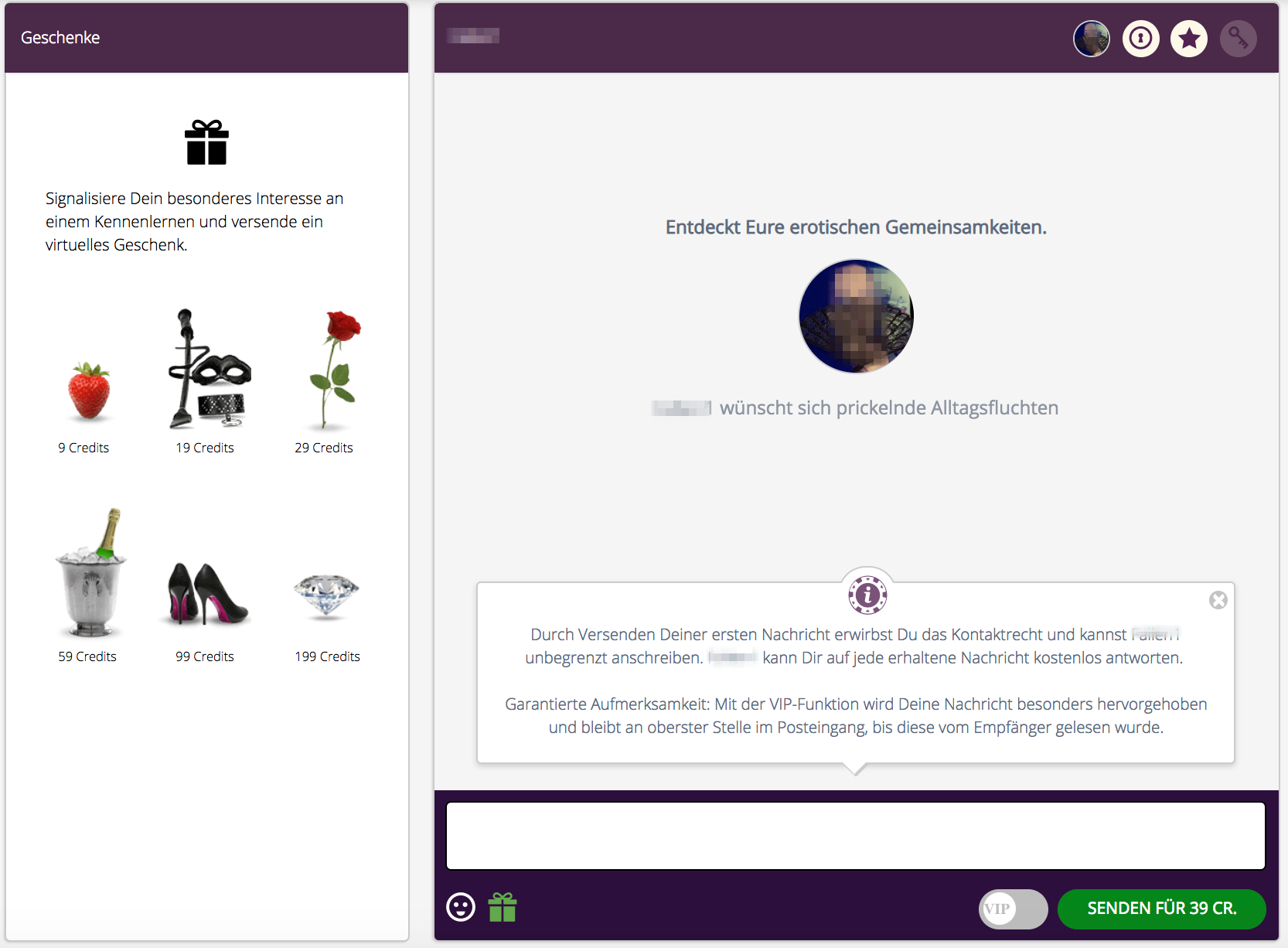The width and height of the screenshot is (1288, 948).
Task: Click the purple info icon on tooltip
Action: 867,595
